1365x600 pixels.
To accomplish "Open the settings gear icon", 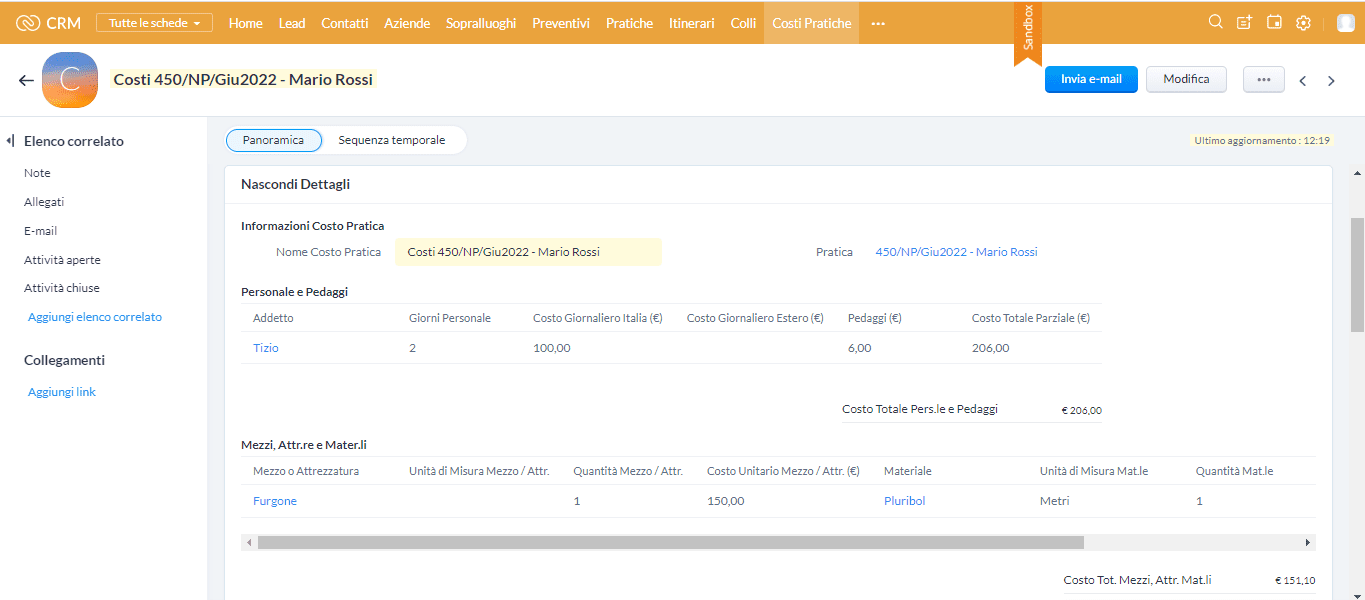I will click(x=1303, y=22).
